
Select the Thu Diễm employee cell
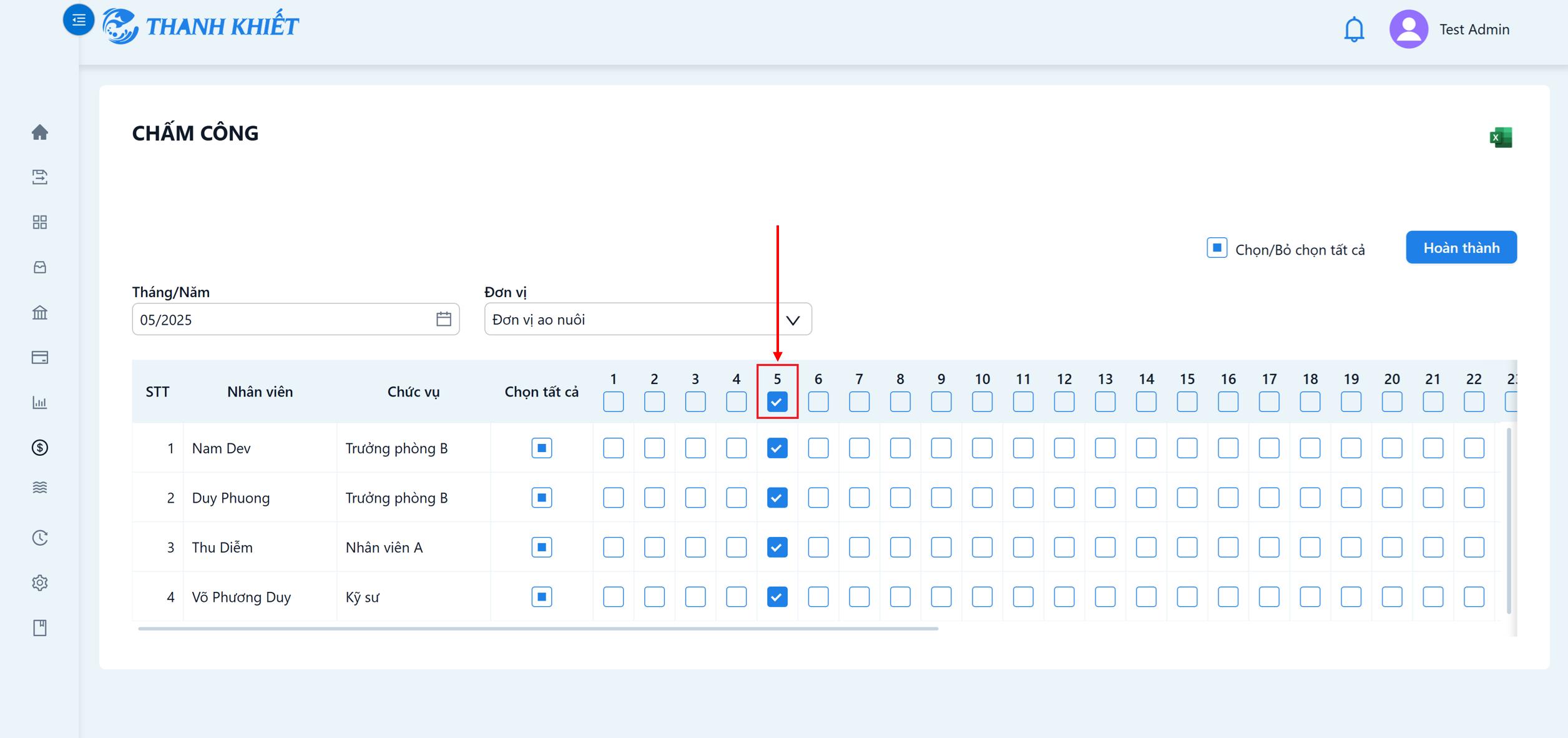260,547
